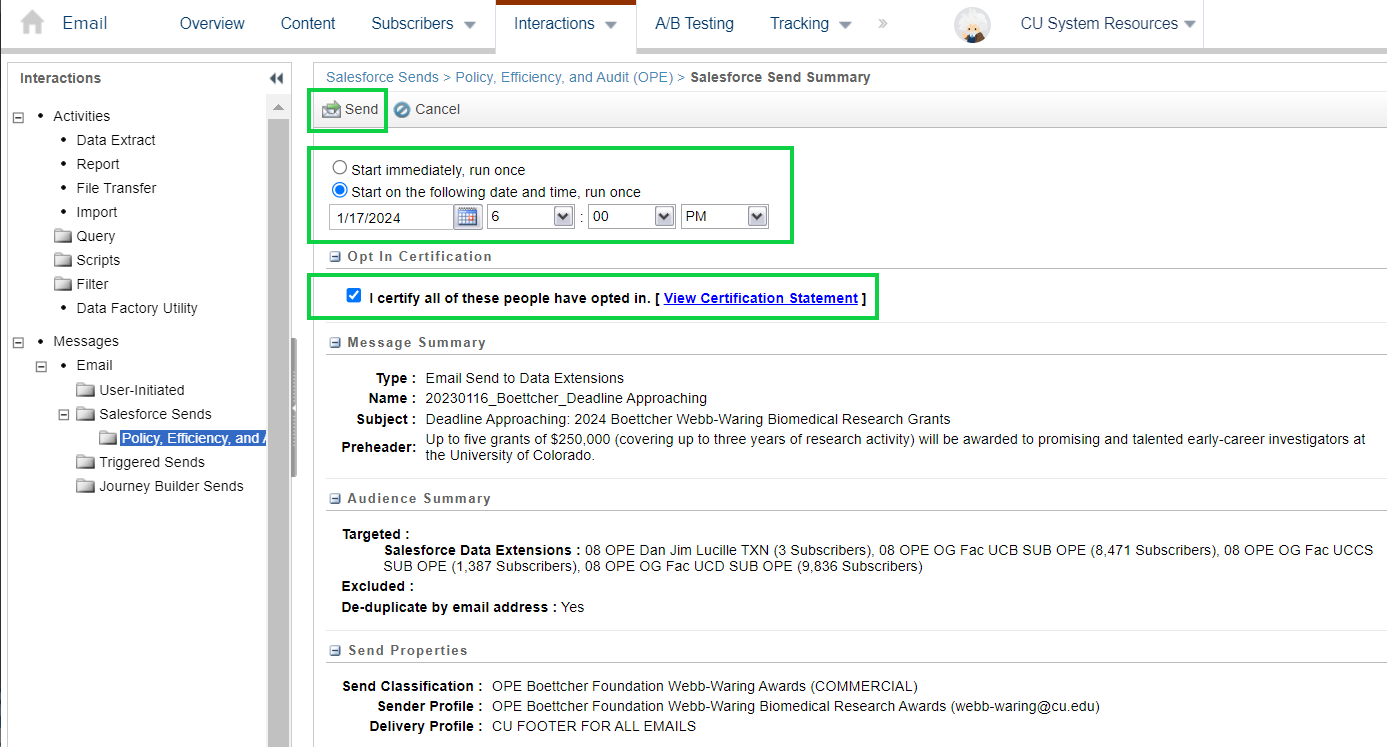
Task: Open the Einstein avatar icon
Action: coord(972,24)
